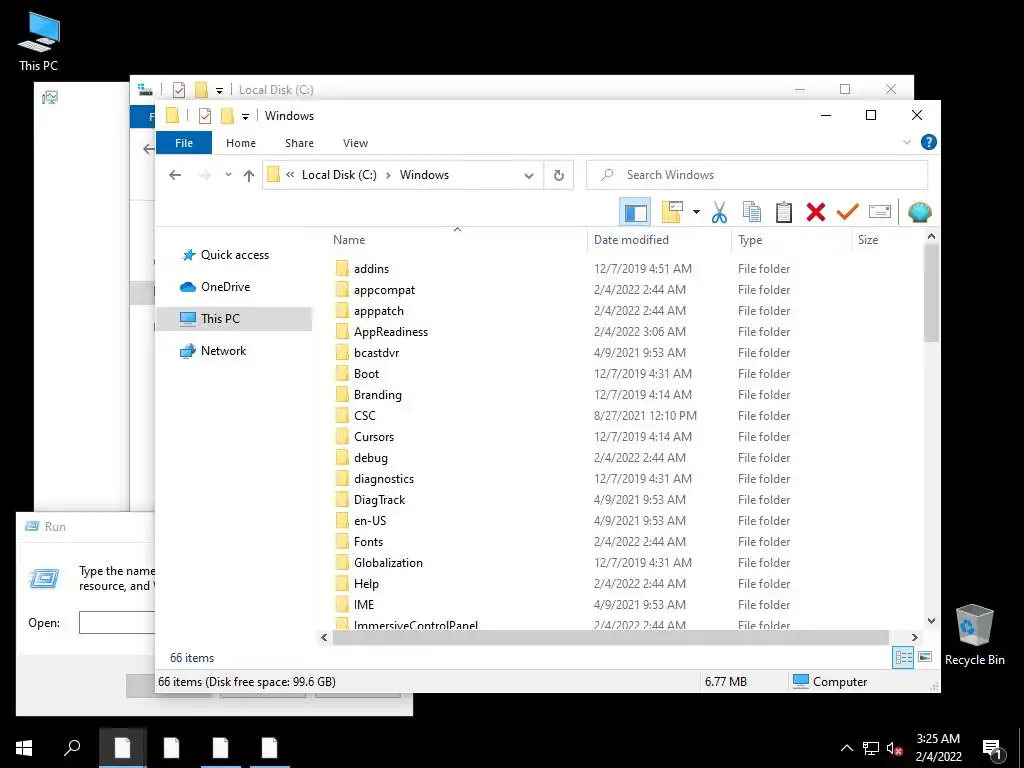Open the recent locations dropdown
The width and height of the screenshot is (1024, 768).
(228, 175)
